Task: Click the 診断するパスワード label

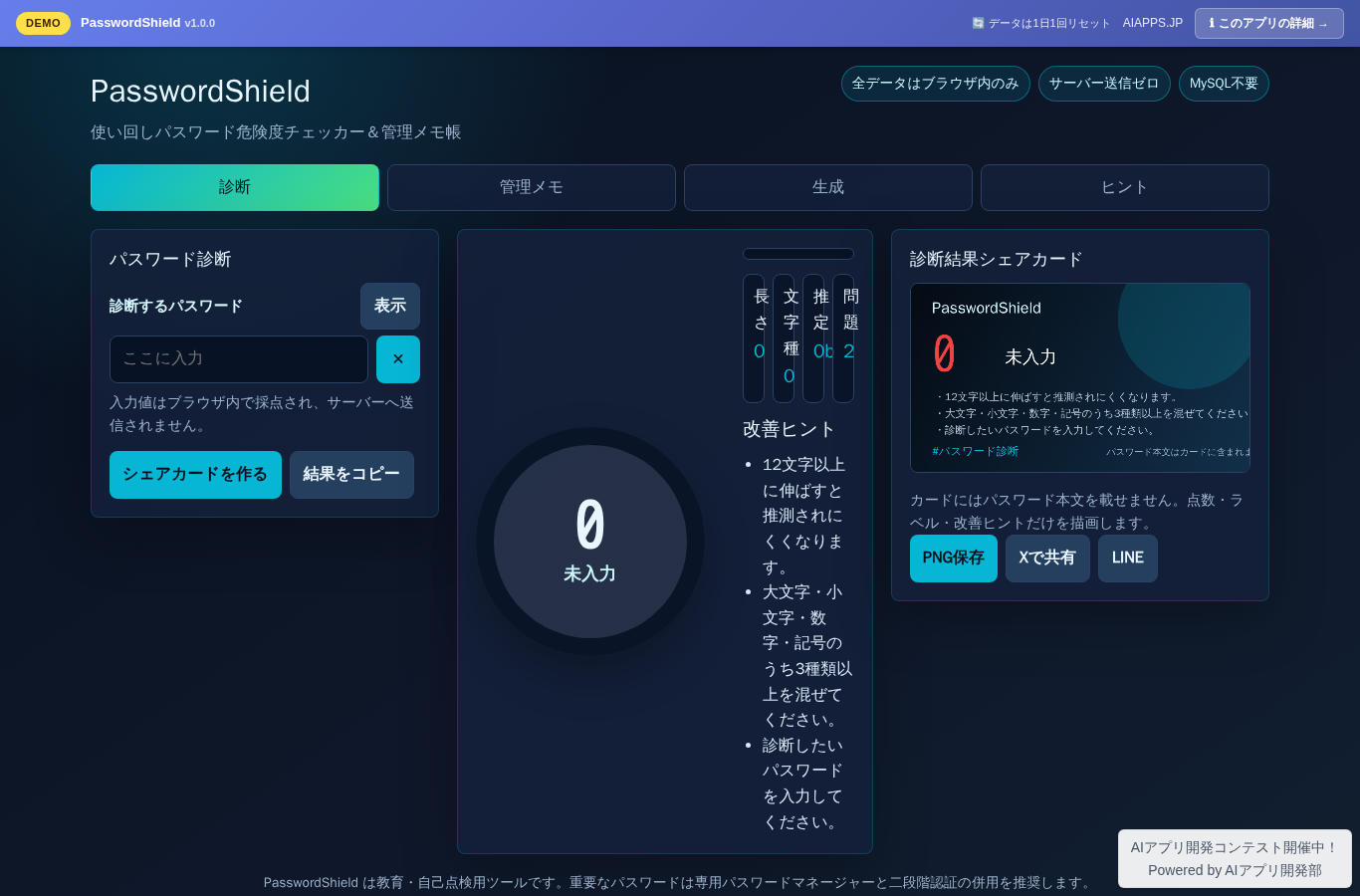Action: click(x=176, y=306)
